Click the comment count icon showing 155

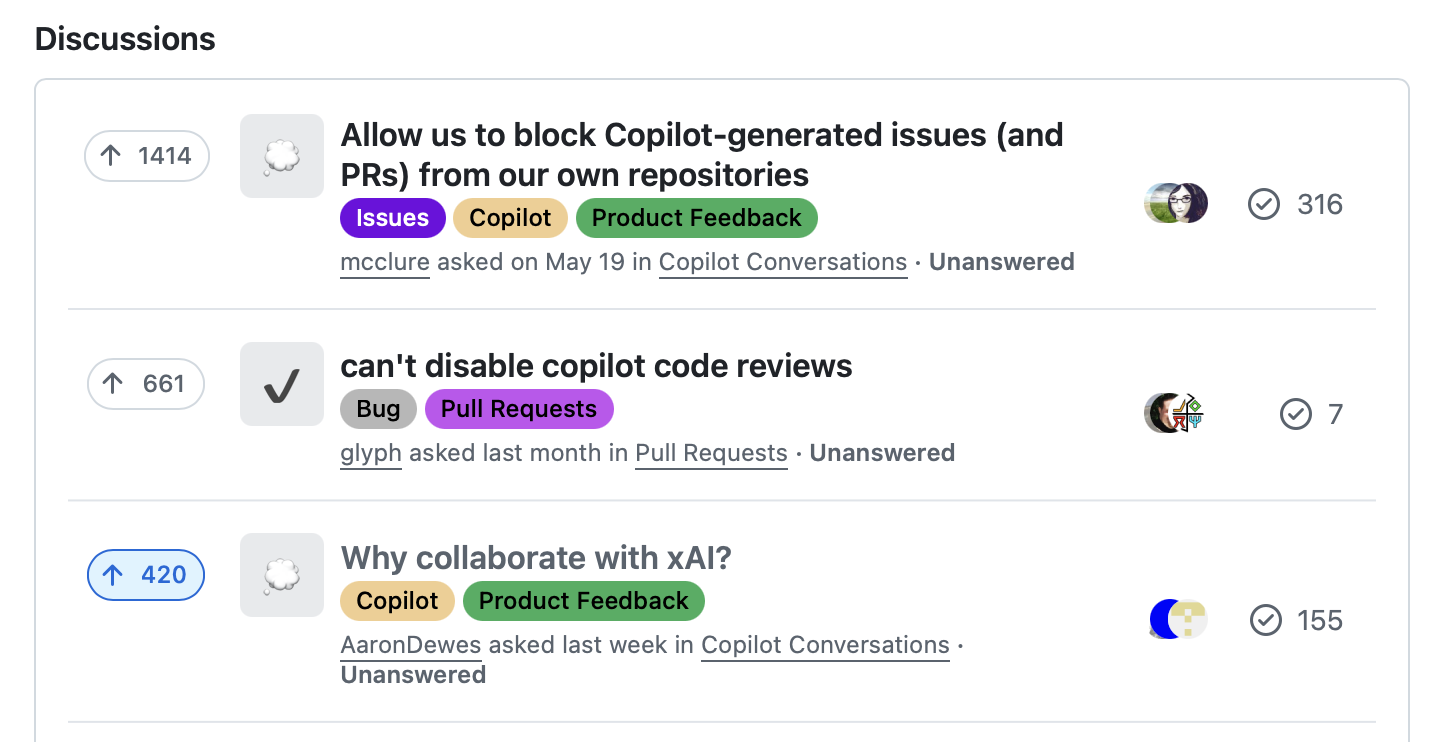coord(1265,620)
